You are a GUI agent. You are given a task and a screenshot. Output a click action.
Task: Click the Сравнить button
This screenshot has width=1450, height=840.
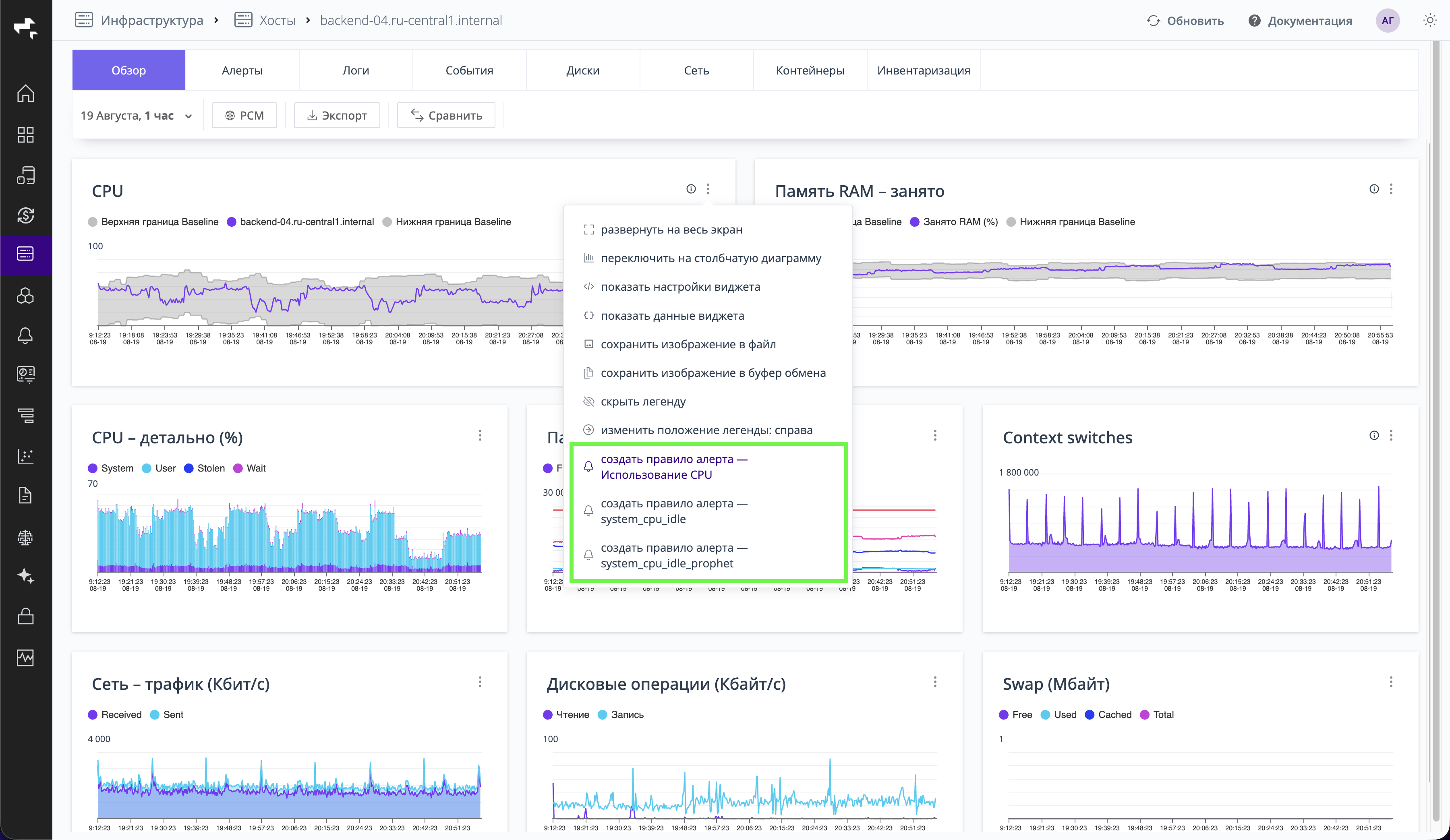(446, 116)
